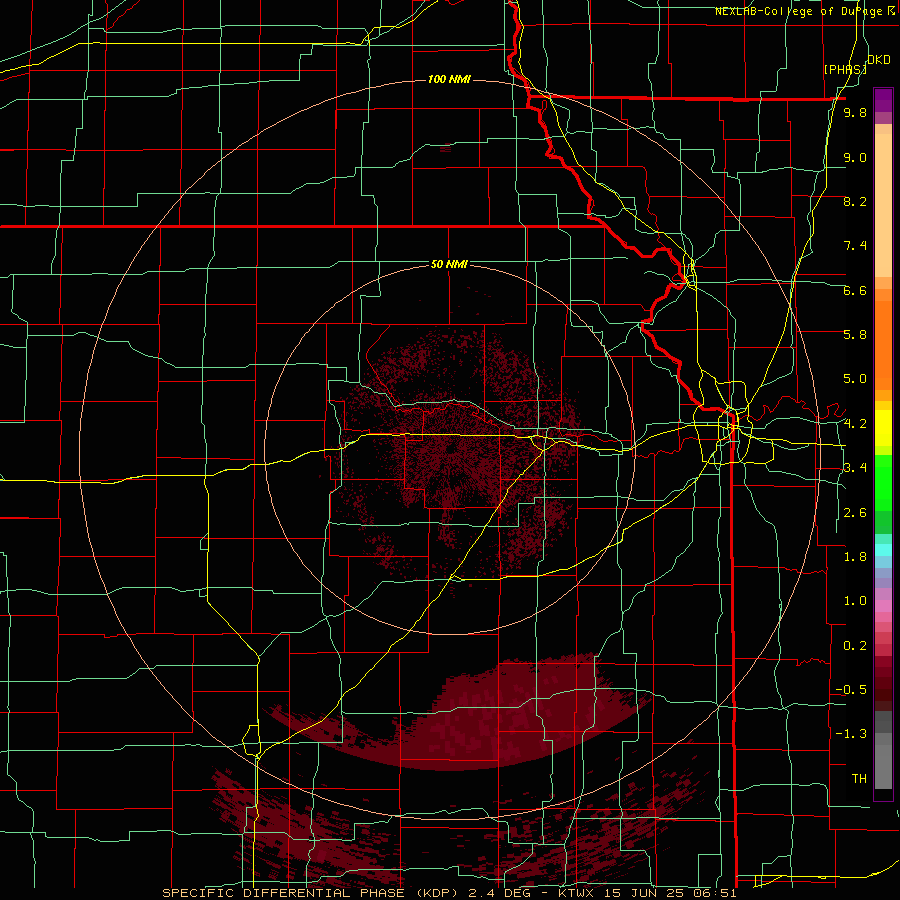Click the -0.5 scale label
Viewport: 900px width, 900px height.
tap(851, 690)
